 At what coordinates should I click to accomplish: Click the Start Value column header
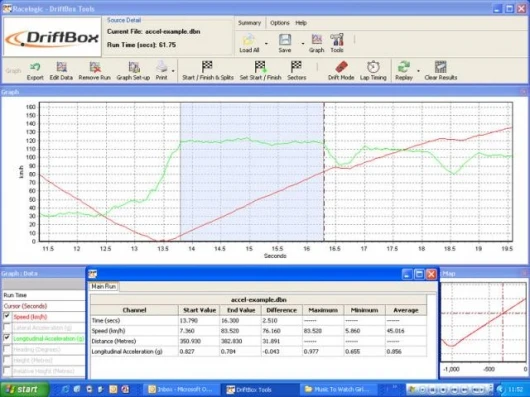(199, 310)
